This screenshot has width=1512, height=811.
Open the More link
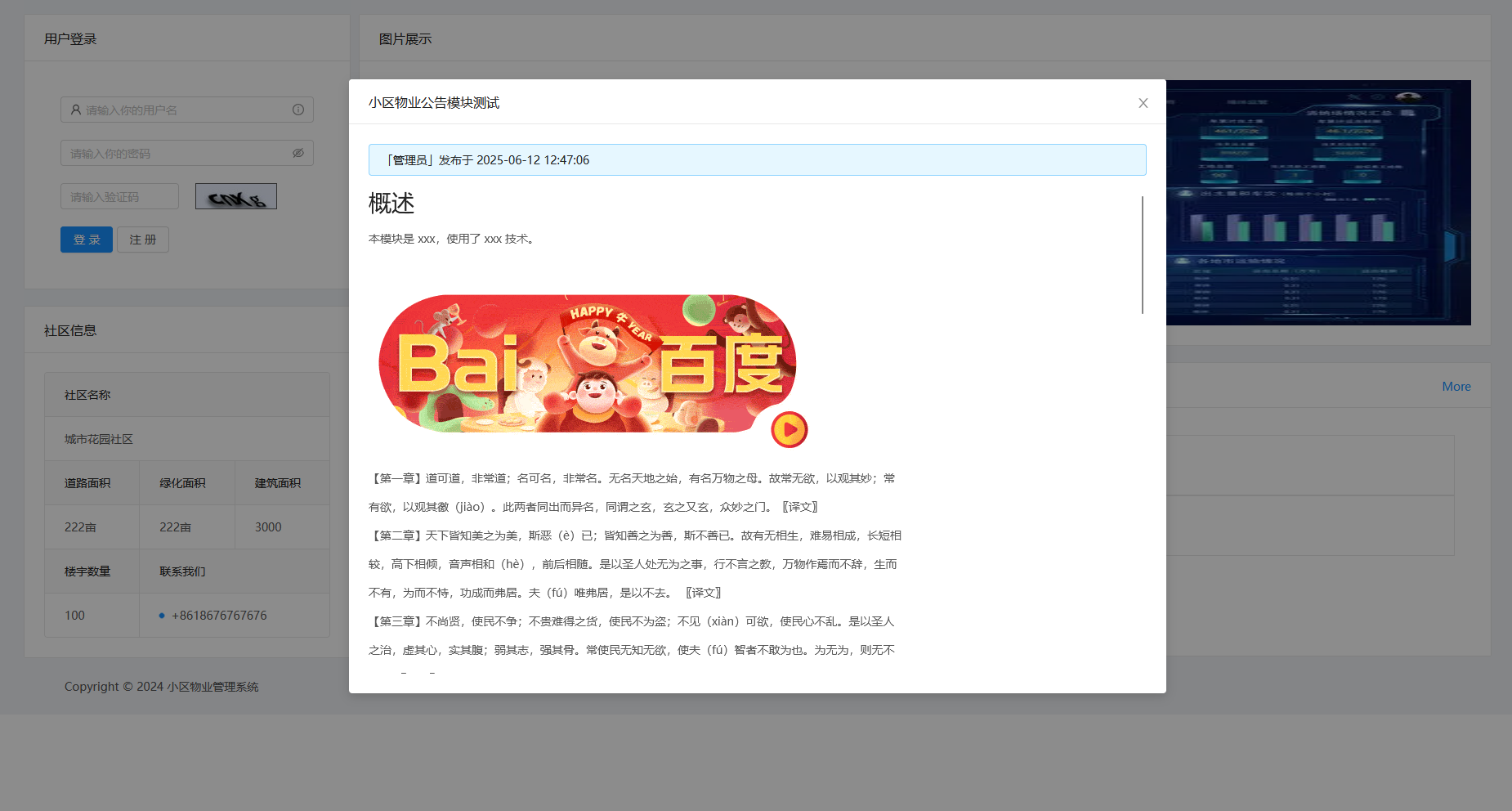click(x=1456, y=387)
